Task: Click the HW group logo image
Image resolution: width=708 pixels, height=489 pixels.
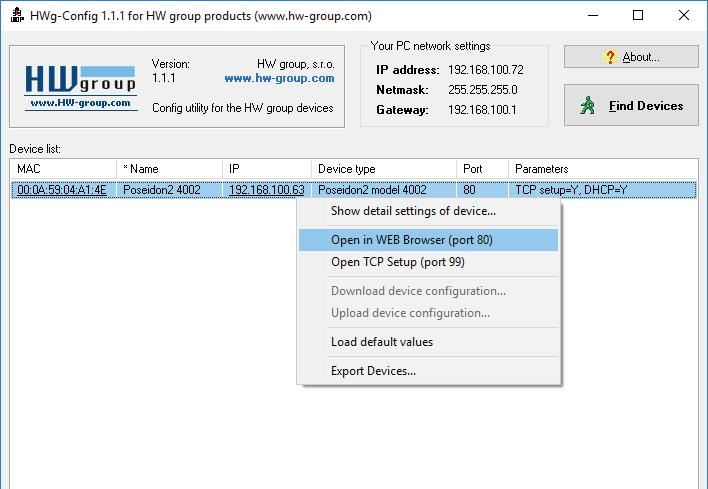Action: pos(81,88)
